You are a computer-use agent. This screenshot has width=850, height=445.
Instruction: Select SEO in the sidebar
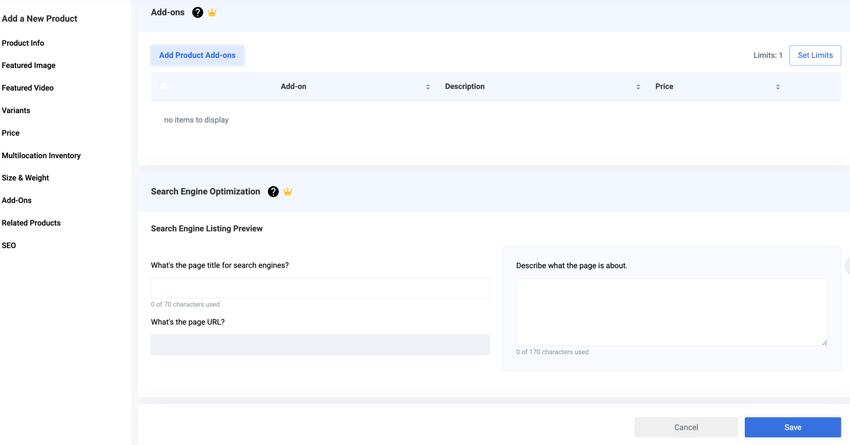click(9, 245)
